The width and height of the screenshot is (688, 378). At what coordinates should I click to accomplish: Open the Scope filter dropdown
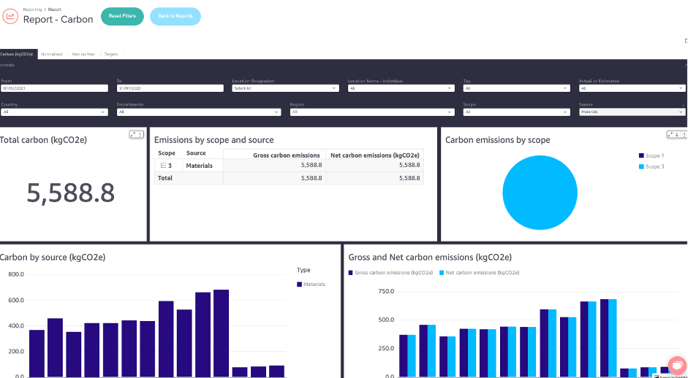516,112
